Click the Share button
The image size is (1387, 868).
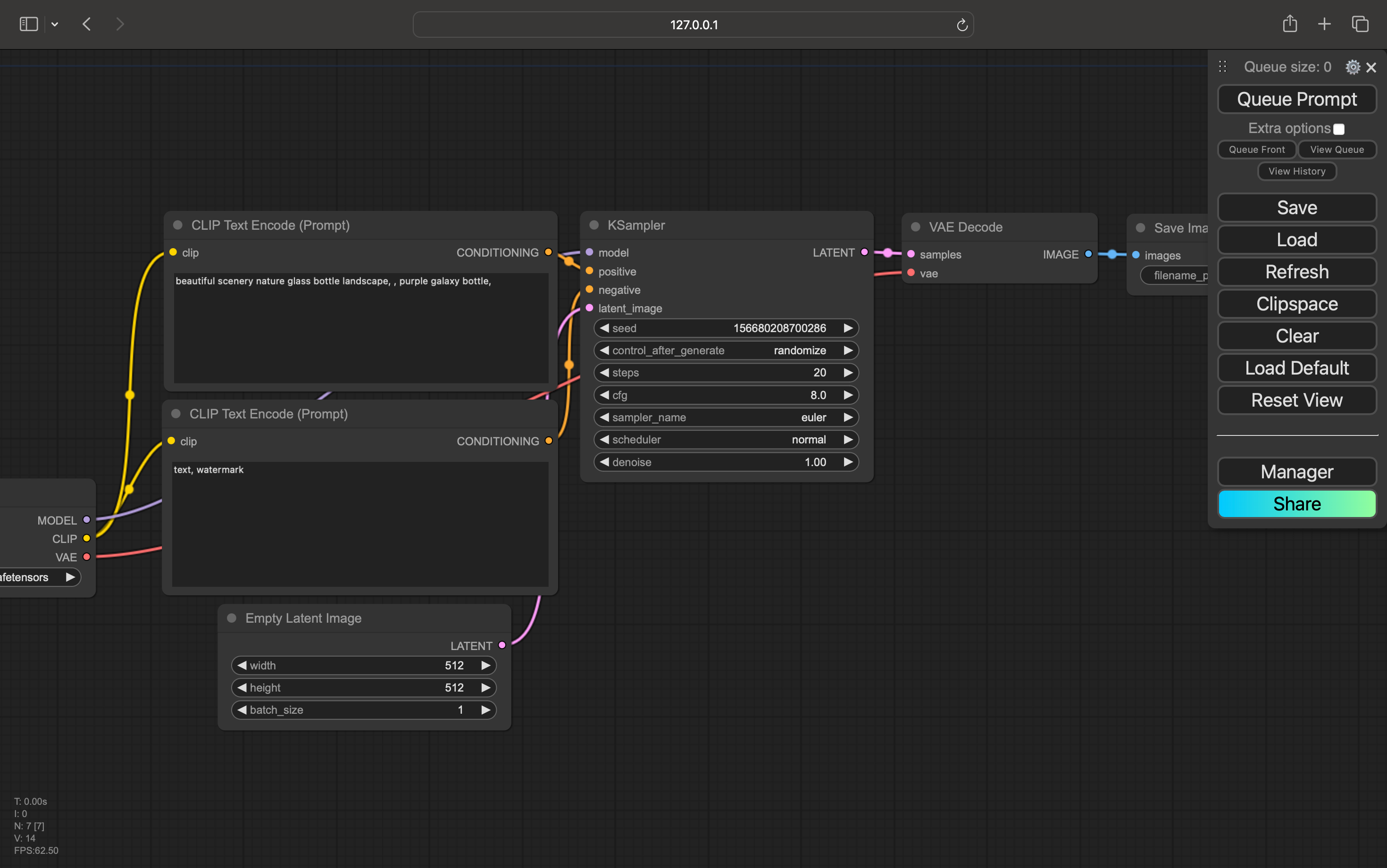click(x=1297, y=504)
